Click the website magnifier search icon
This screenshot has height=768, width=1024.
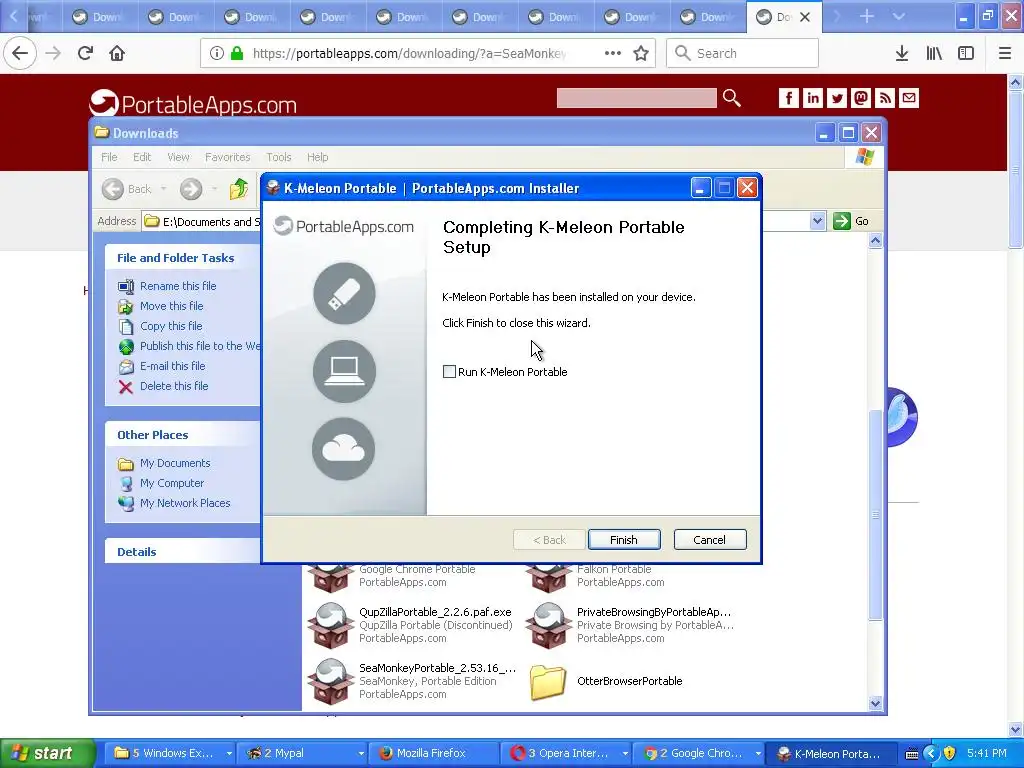[731, 98]
